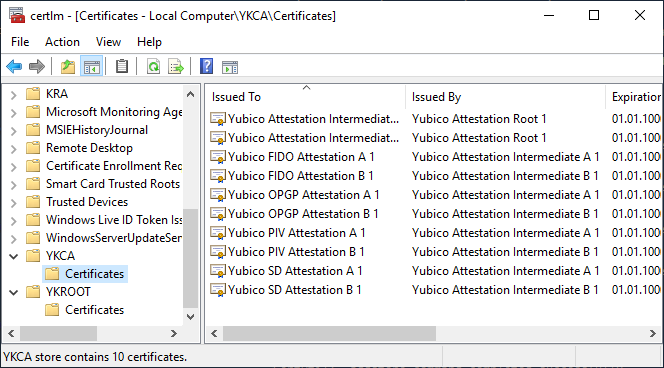Select Windows Live ID Token Issuer store
The height and width of the screenshot is (368, 664).
(x=114, y=220)
